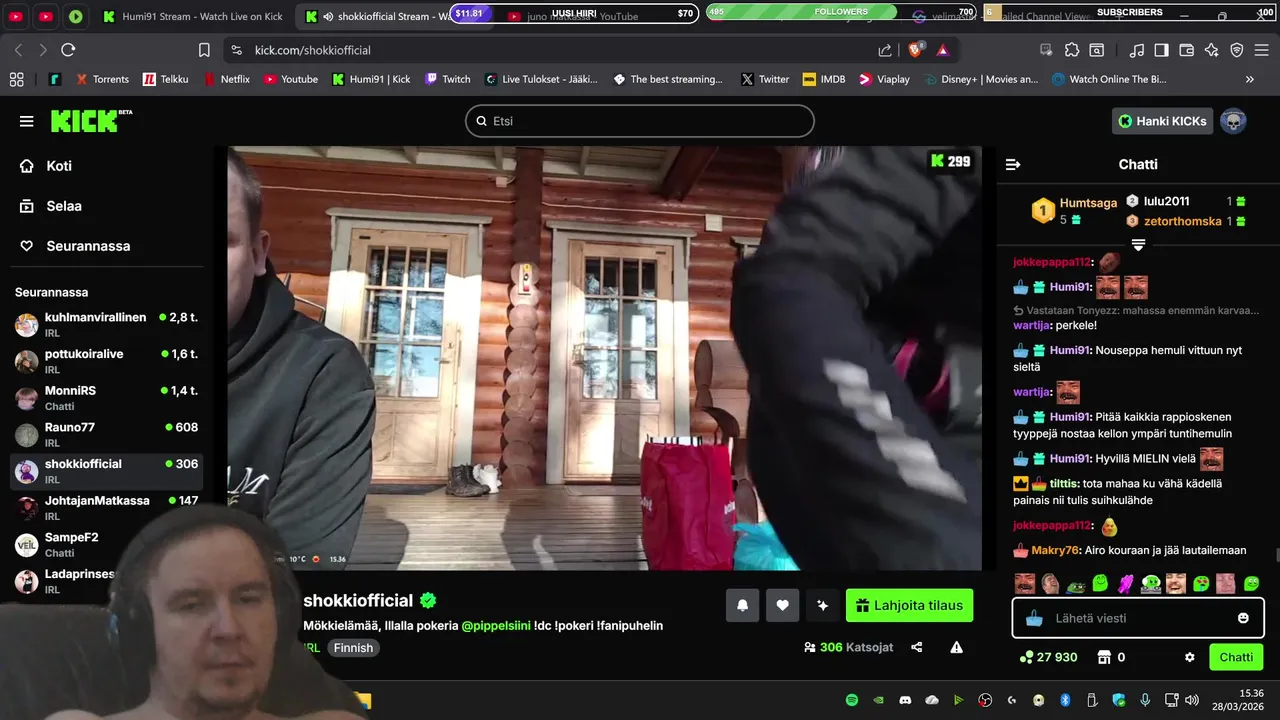Open the MonniRS channel
Screen dimensions: 1280x720
click(x=106, y=398)
